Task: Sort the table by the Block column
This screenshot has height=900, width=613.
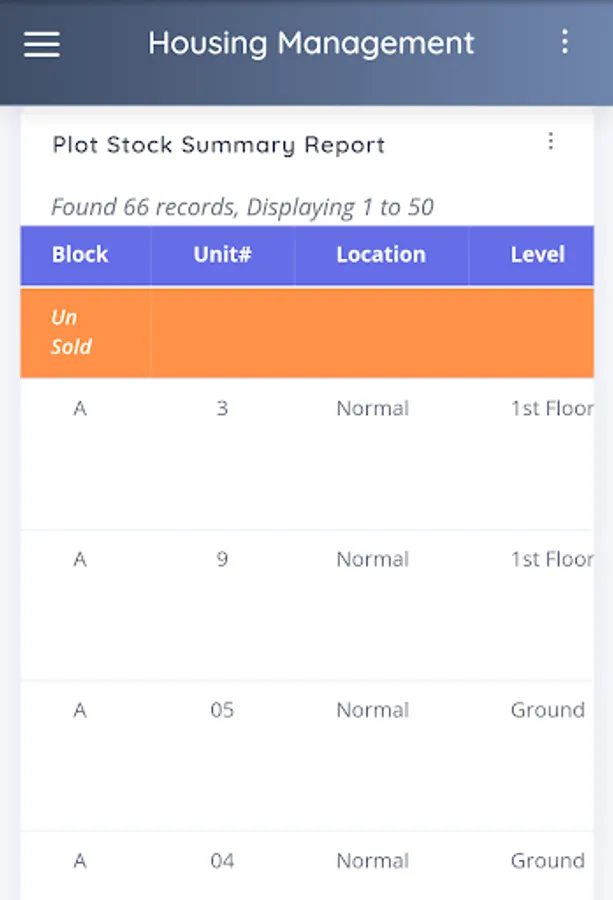Action: pos(80,255)
